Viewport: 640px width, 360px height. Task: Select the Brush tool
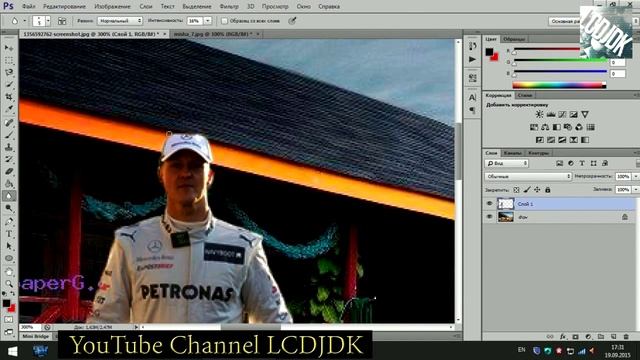(x=9, y=134)
